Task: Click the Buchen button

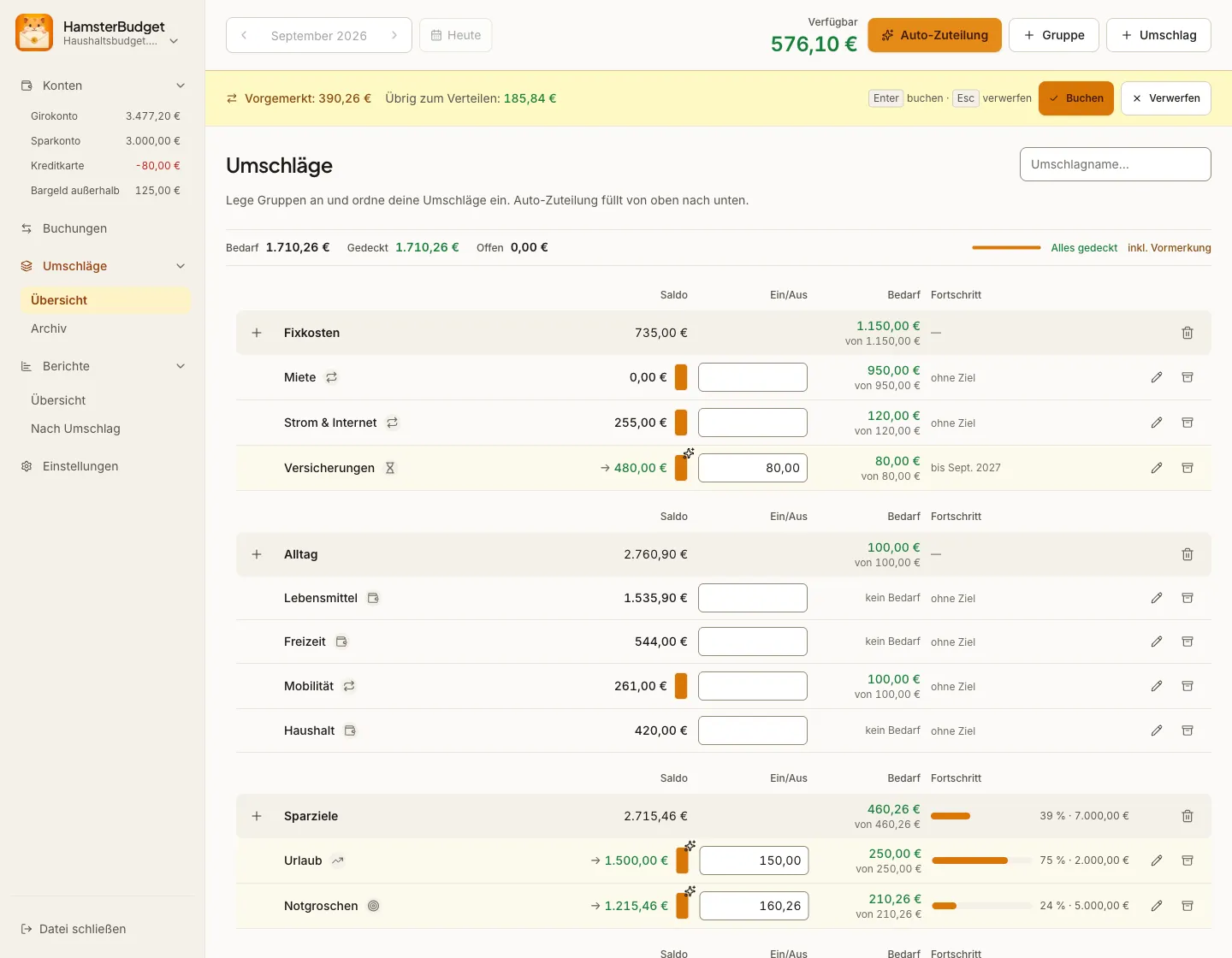Action: coord(1076,98)
